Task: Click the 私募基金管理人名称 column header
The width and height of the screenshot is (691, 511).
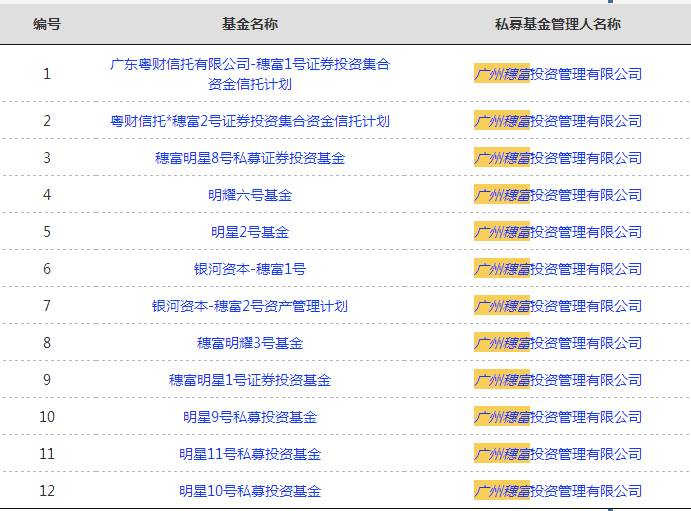Action: pyautogui.click(x=558, y=24)
